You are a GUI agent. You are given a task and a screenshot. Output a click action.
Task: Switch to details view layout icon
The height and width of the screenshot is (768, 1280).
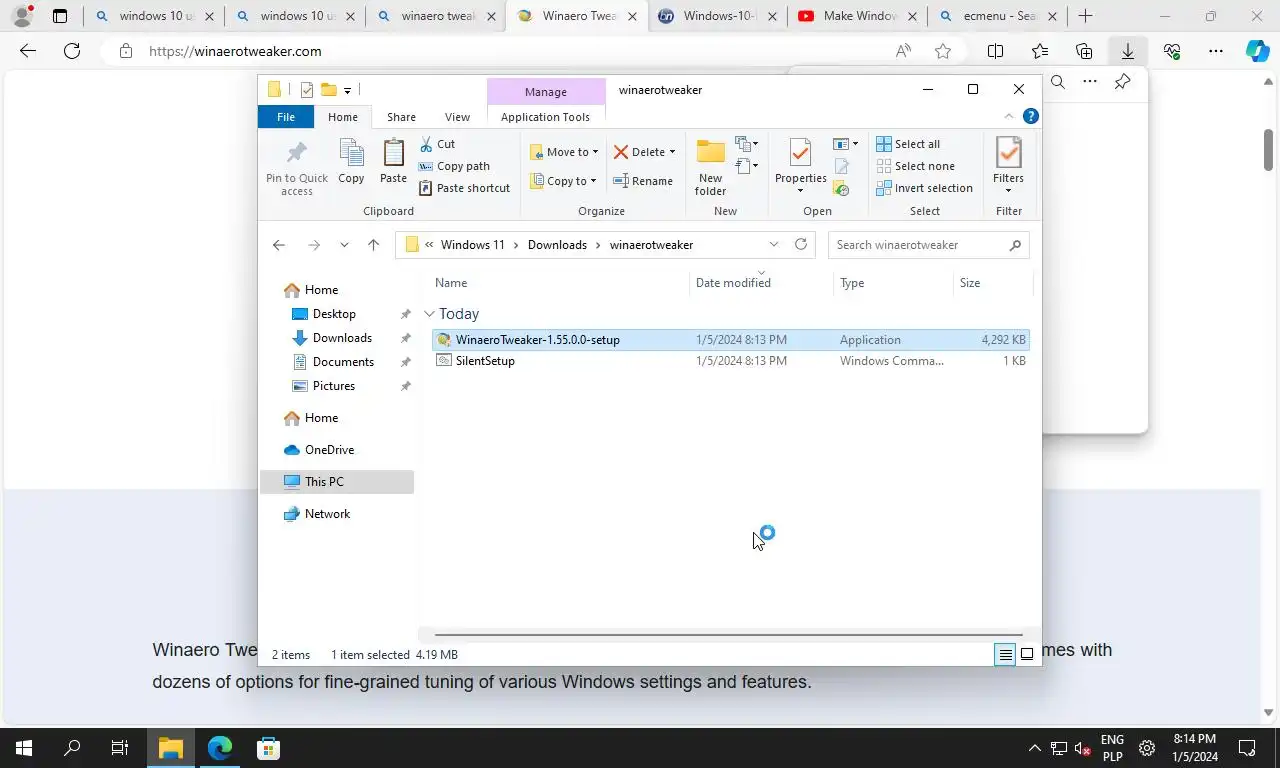pos(1005,655)
